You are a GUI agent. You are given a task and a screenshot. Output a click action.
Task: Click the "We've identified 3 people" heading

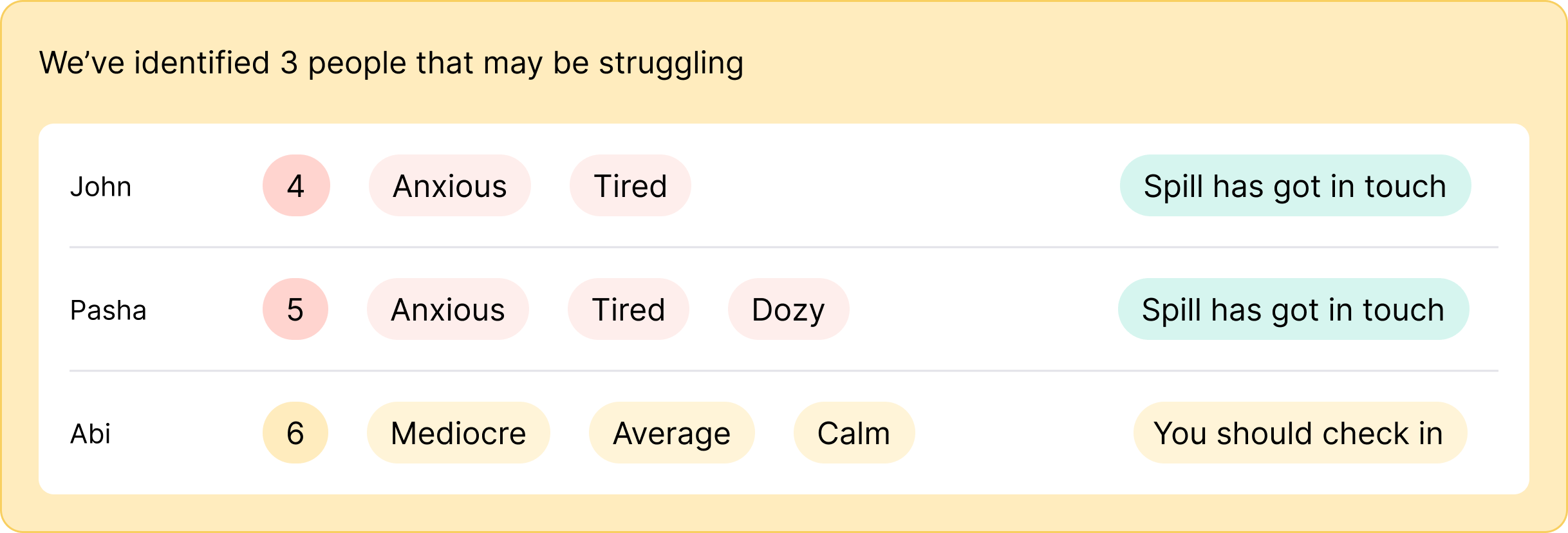coord(391,63)
